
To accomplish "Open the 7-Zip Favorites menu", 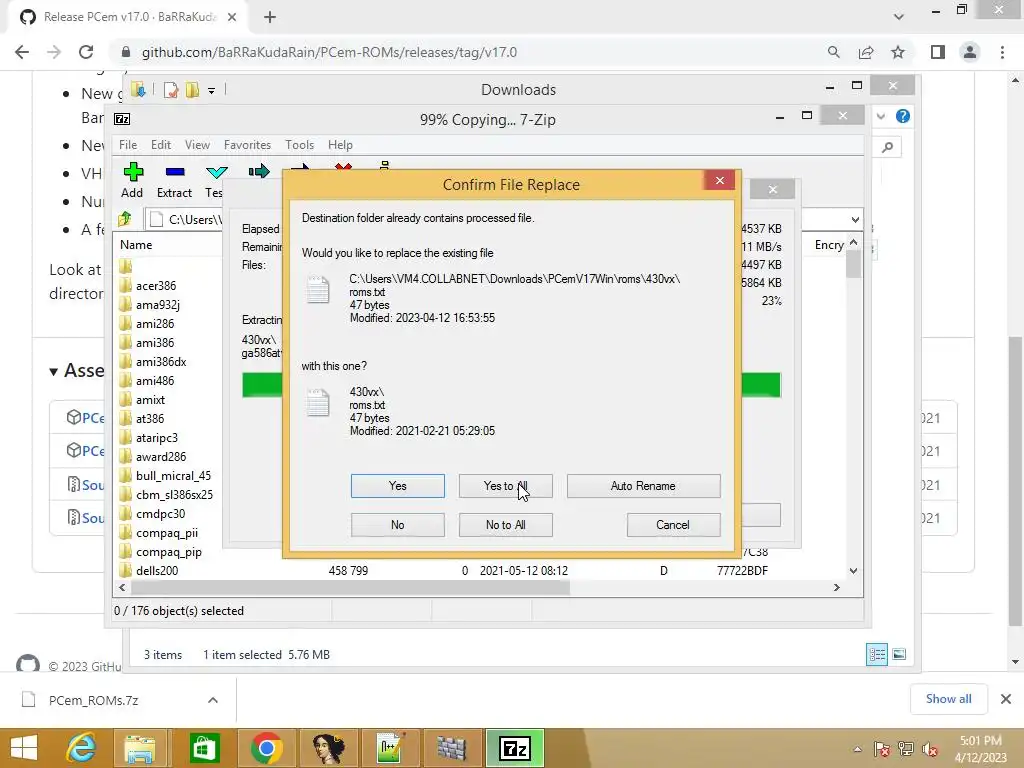I will coord(247,145).
